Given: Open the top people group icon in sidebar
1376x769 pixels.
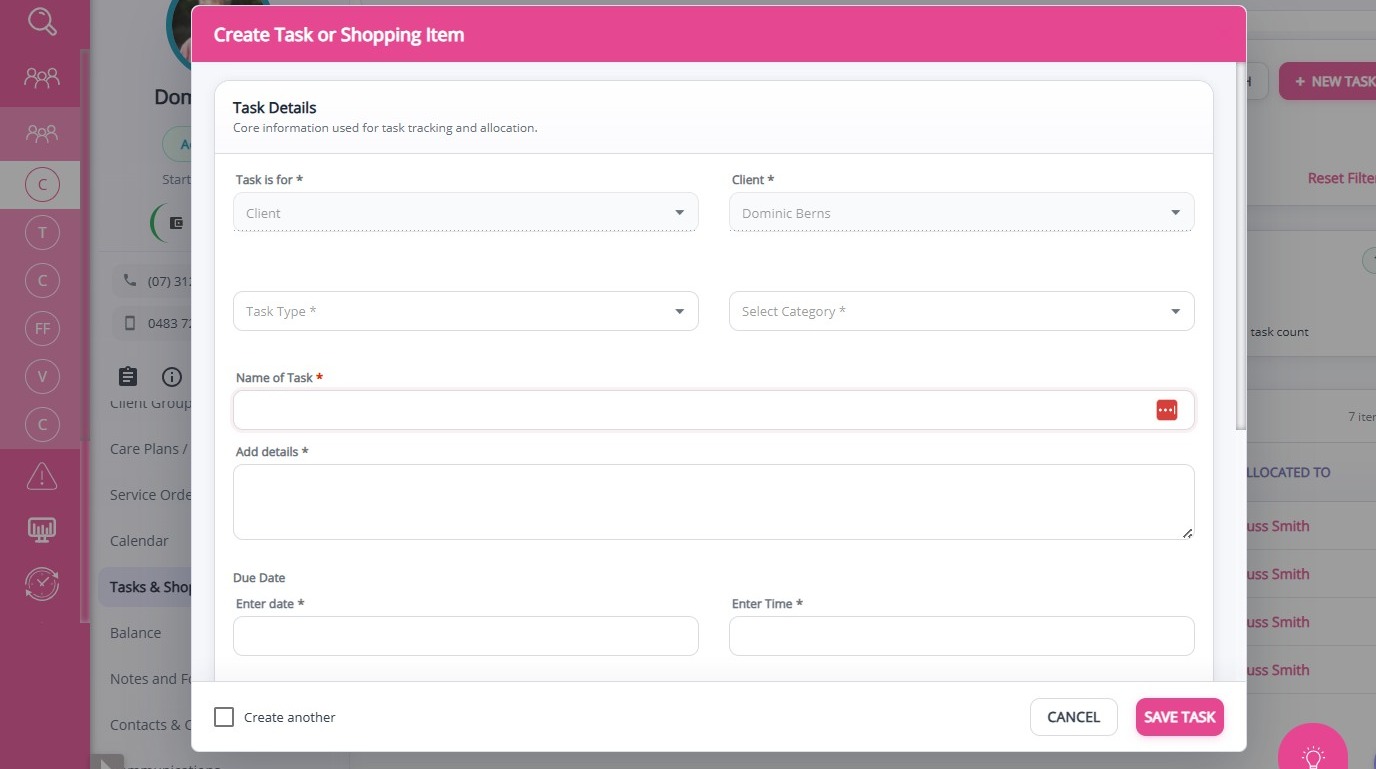Looking at the screenshot, I should [42, 77].
